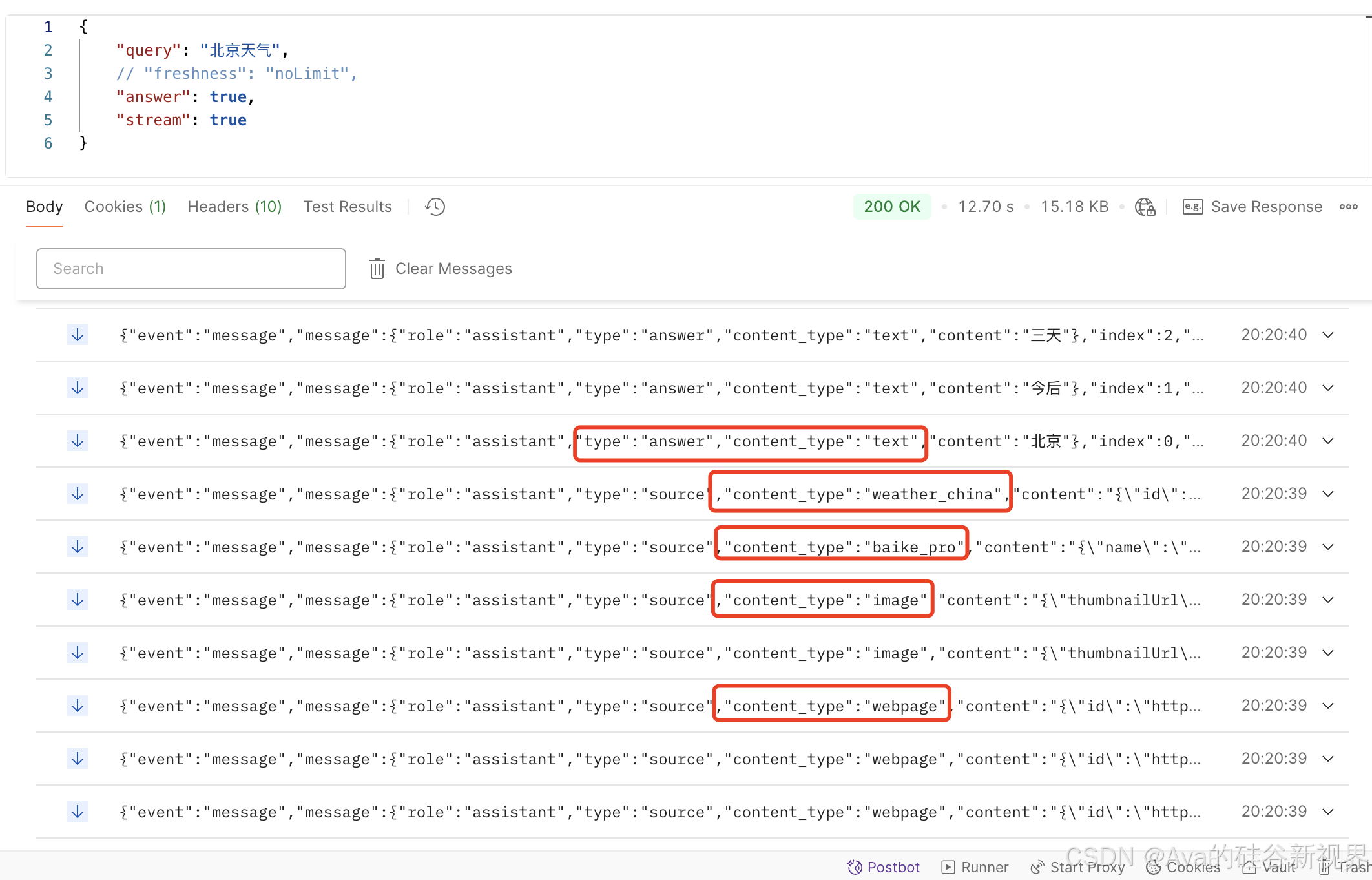The height and width of the screenshot is (880, 1372).
Task: Expand the message with content 三天
Action: (x=1328, y=335)
